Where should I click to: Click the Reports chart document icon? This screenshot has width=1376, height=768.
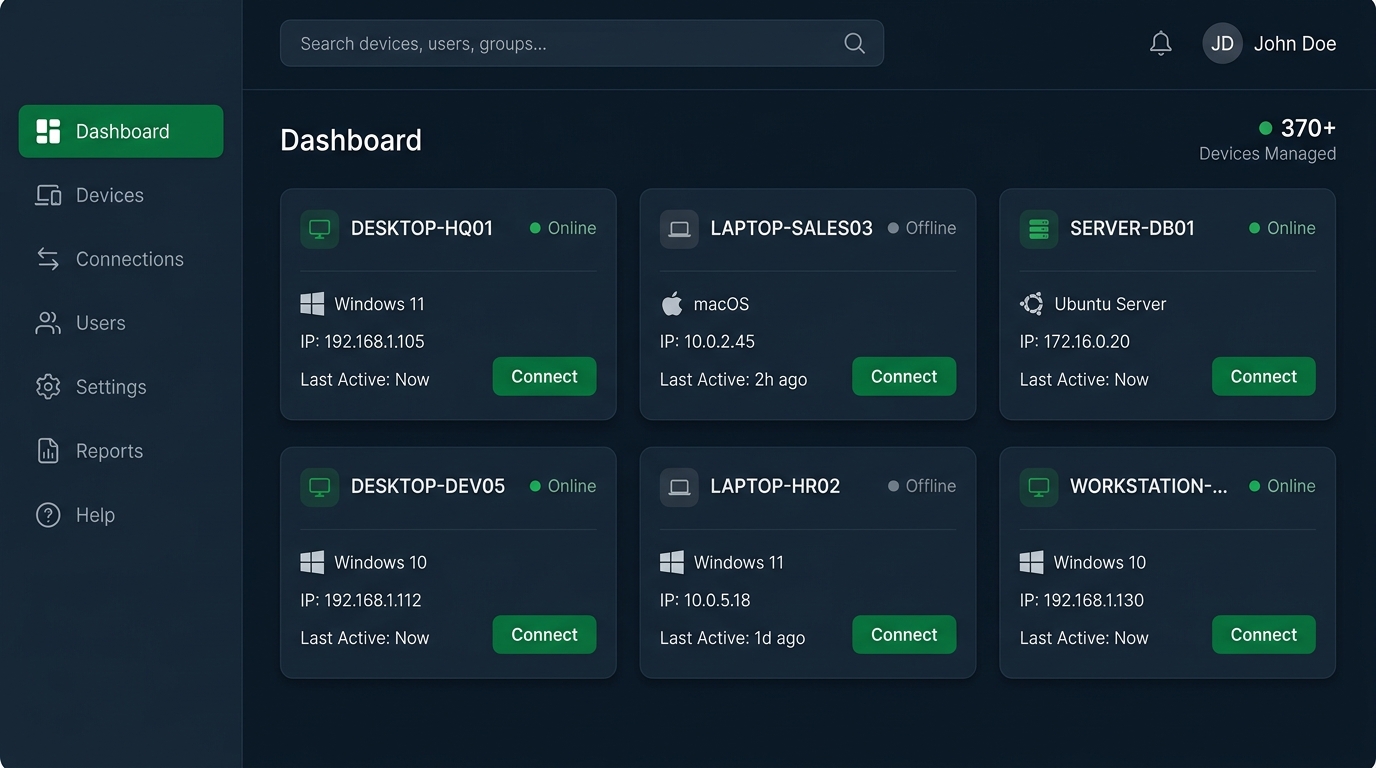click(x=48, y=451)
